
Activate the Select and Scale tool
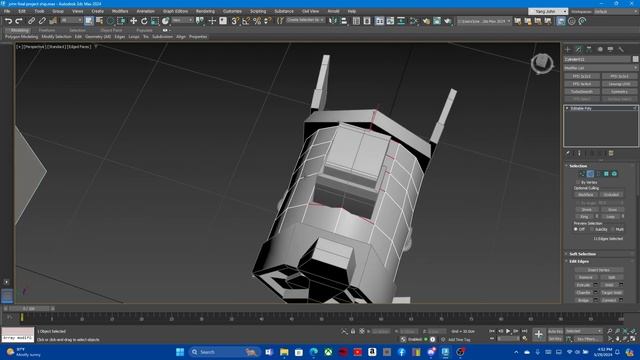(x=155, y=21)
